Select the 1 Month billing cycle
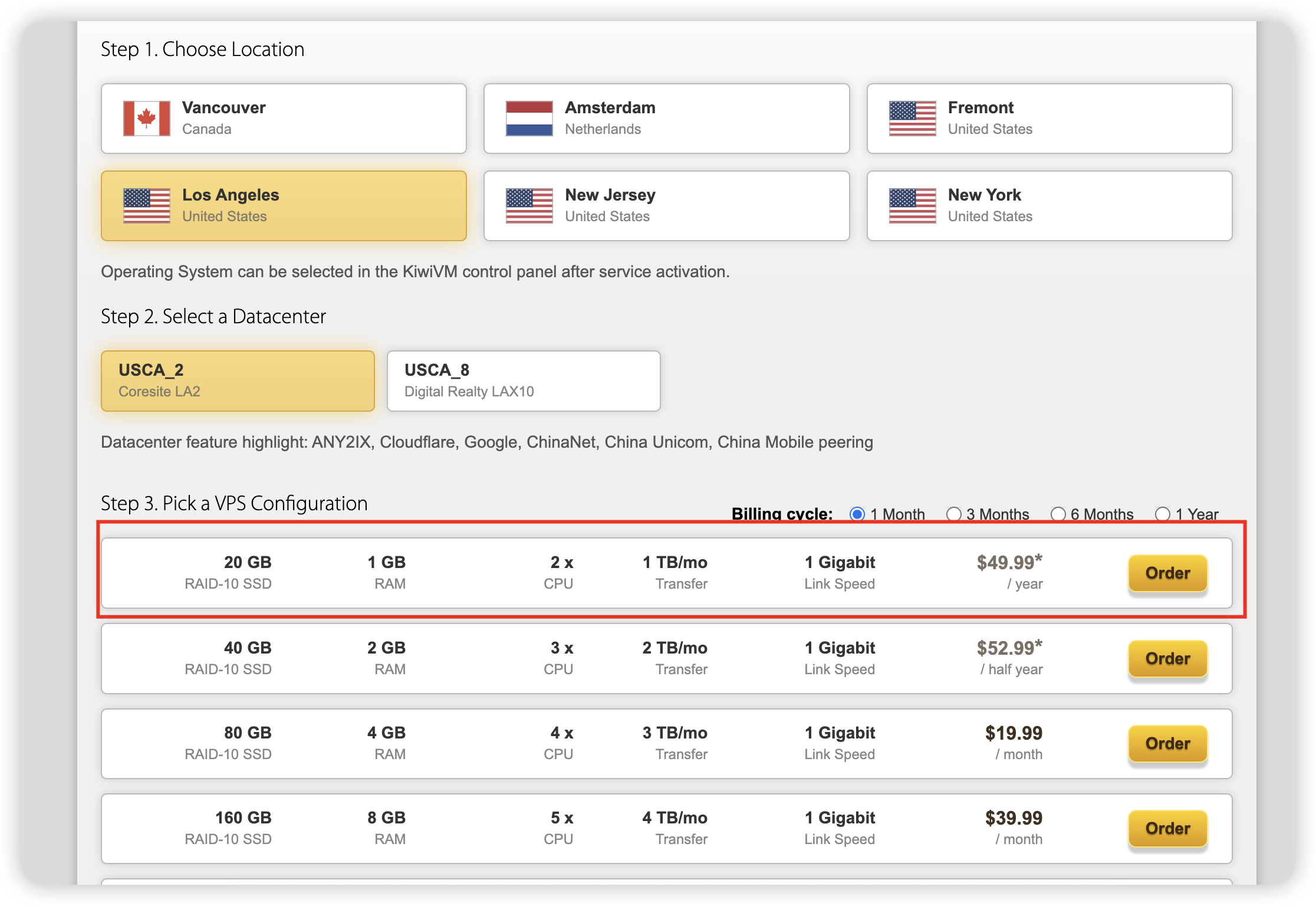Viewport: 1316px width, 906px height. [857, 514]
